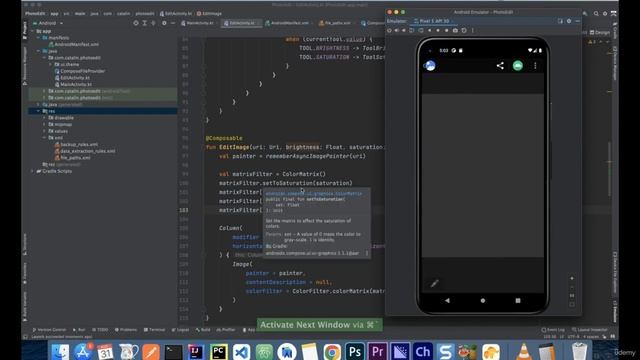Click the Android Studio search magnifier icon

596,13
